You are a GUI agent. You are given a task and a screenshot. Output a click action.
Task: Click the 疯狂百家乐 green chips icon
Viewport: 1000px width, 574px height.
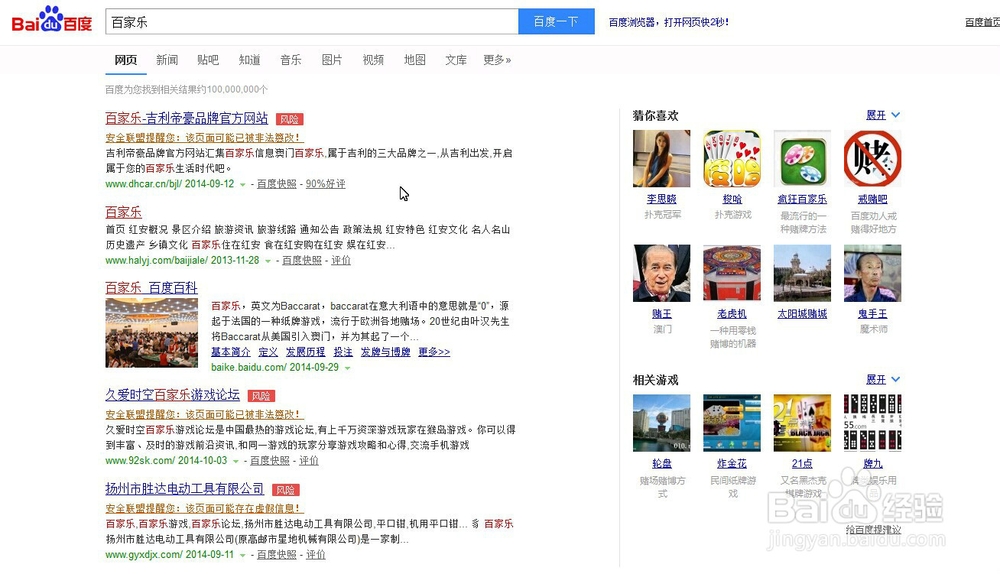coord(802,159)
